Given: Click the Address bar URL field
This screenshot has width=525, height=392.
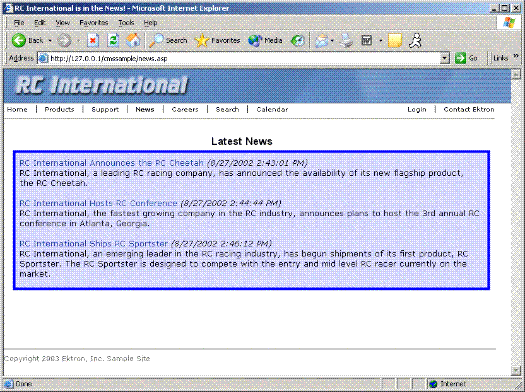Looking at the screenshot, I should pyautogui.click(x=244, y=58).
